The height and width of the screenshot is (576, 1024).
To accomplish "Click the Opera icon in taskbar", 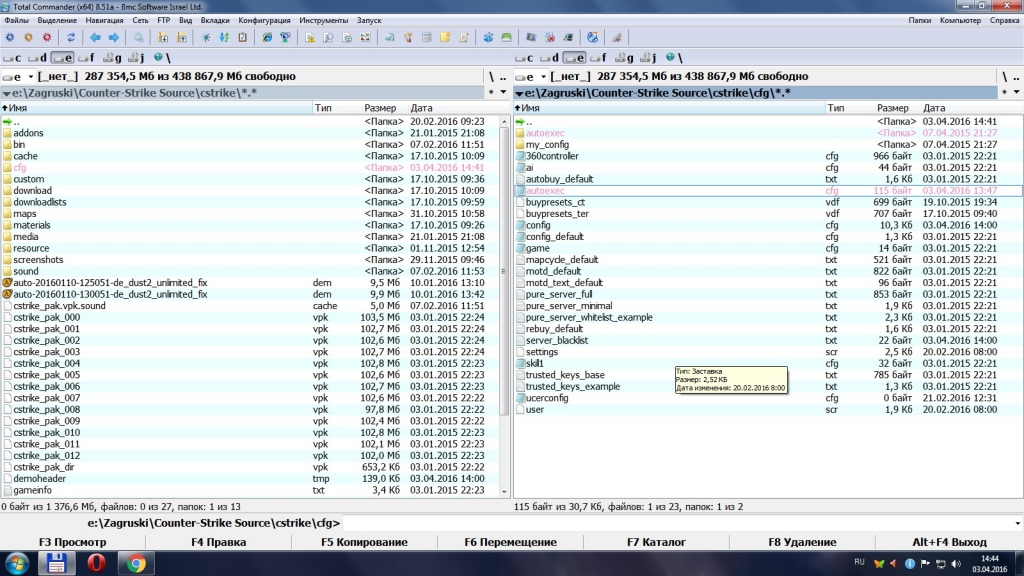I will coord(96,563).
